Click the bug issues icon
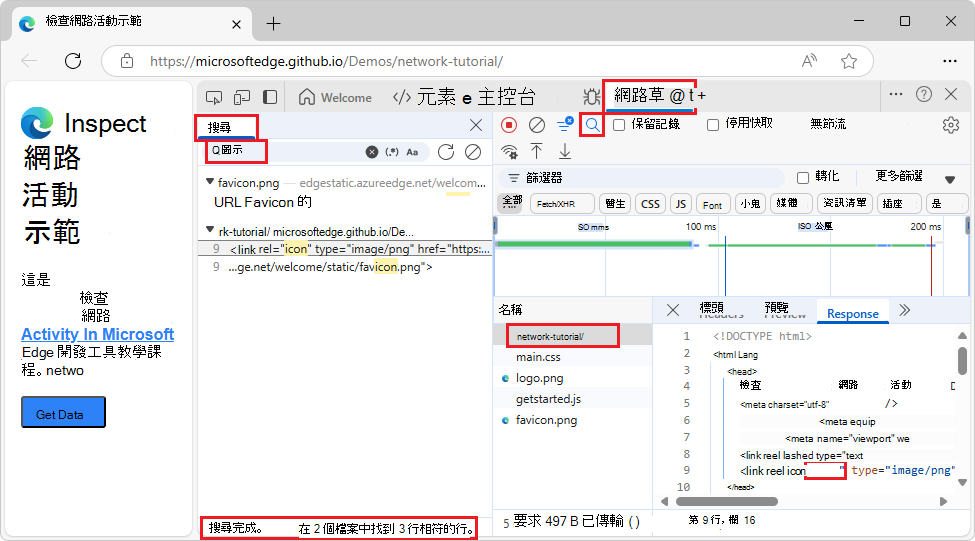 591,97
